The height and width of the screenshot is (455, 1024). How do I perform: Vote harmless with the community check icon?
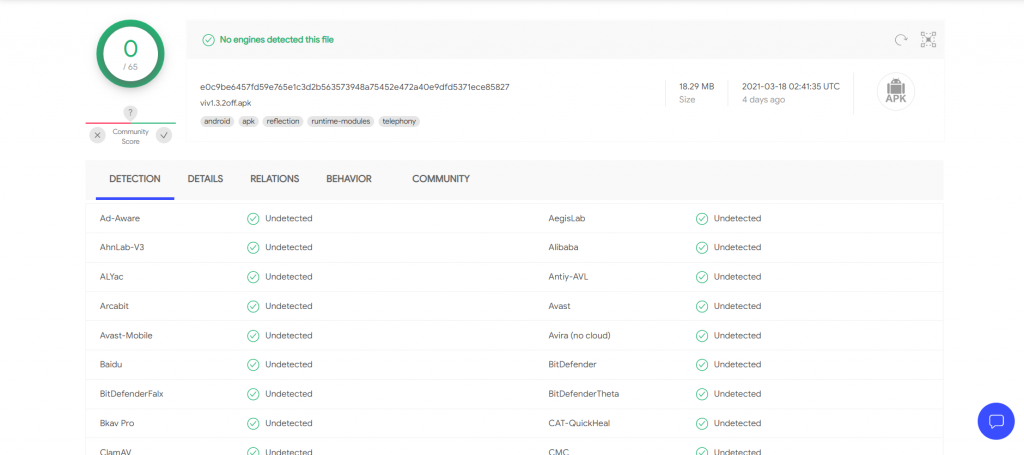click(x=164, y=135)
